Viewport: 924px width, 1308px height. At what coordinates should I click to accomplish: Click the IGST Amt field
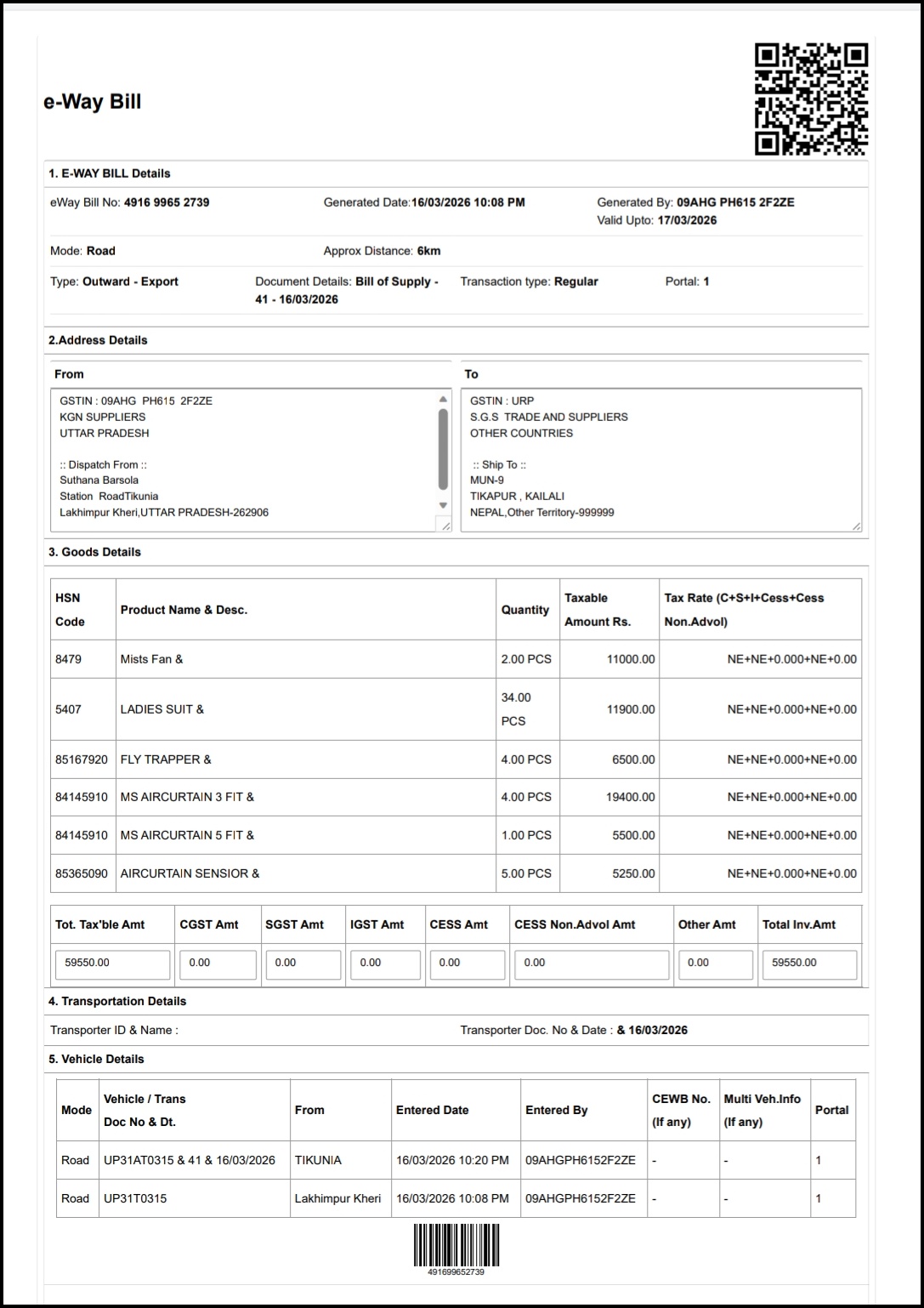pos(385,964)
